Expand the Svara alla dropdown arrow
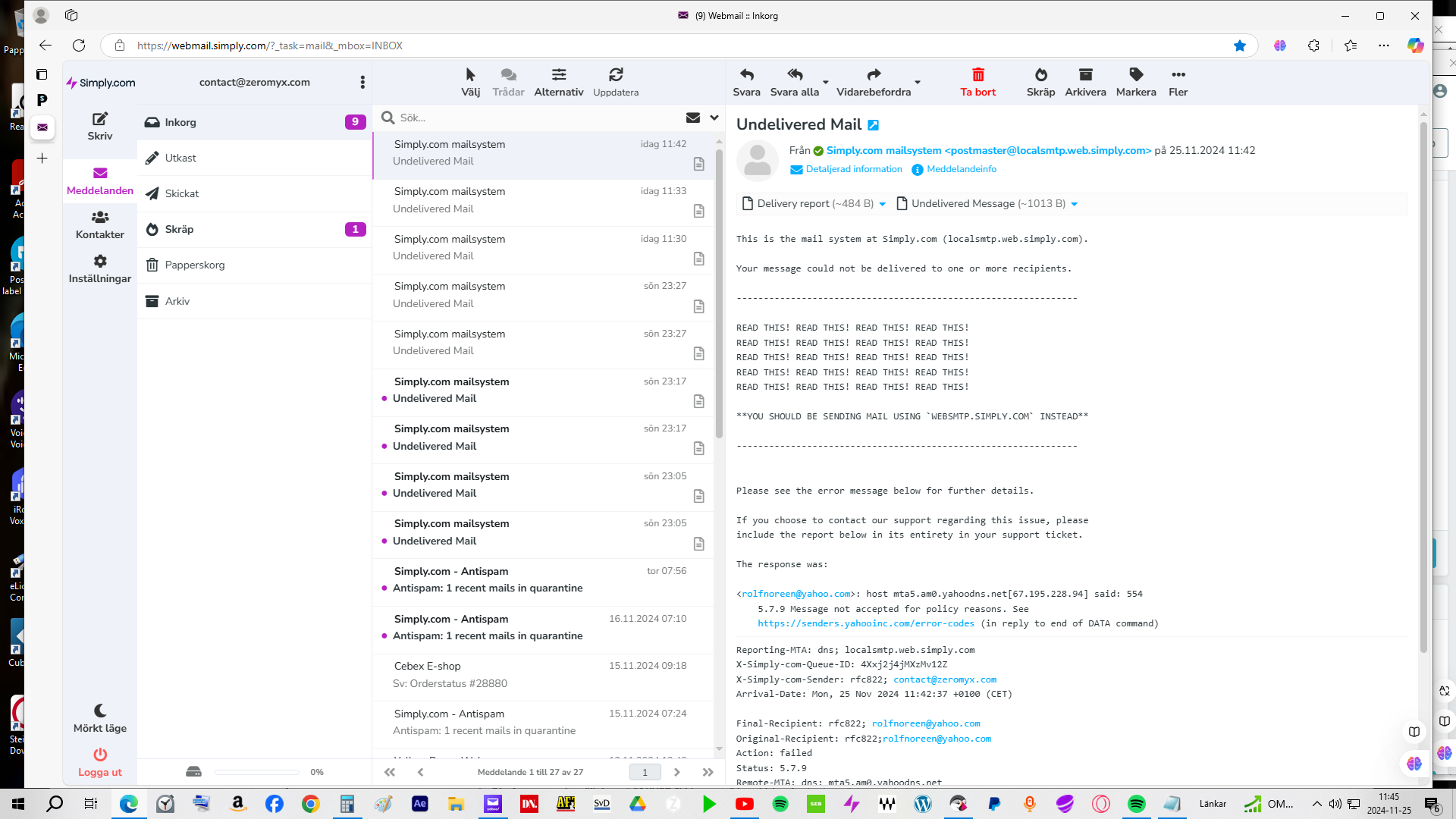This screenshot has width=1456, height=819. (826, 82)
